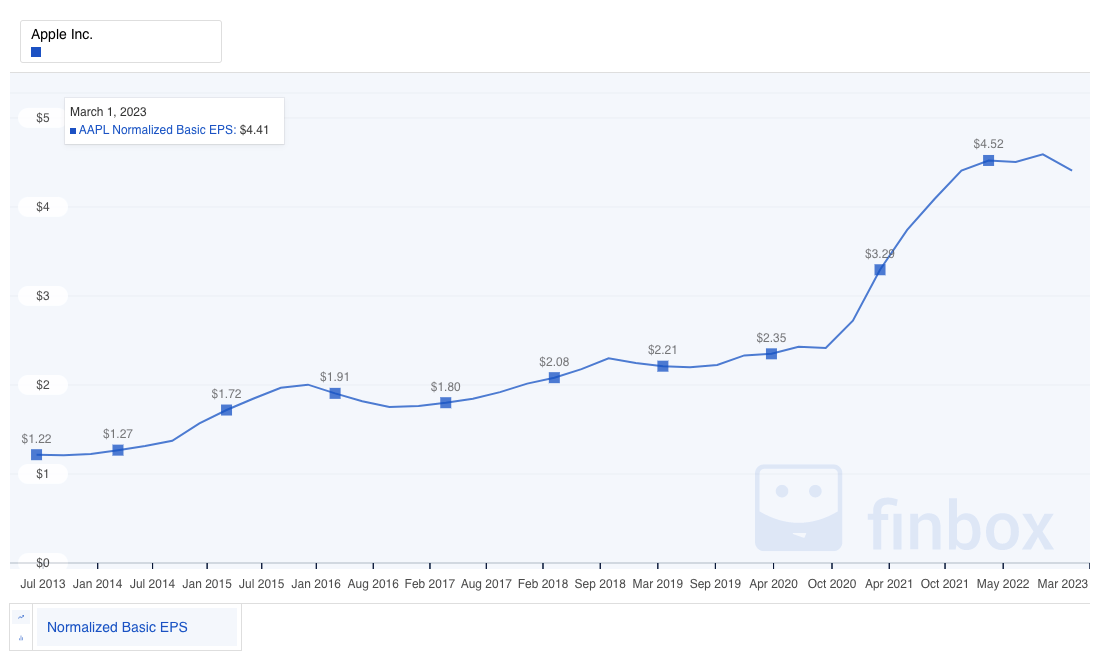This screenshot has height=661, width=1100.
Task: Click the $4.52 data point marker
Action: click(x=988, y=160)
